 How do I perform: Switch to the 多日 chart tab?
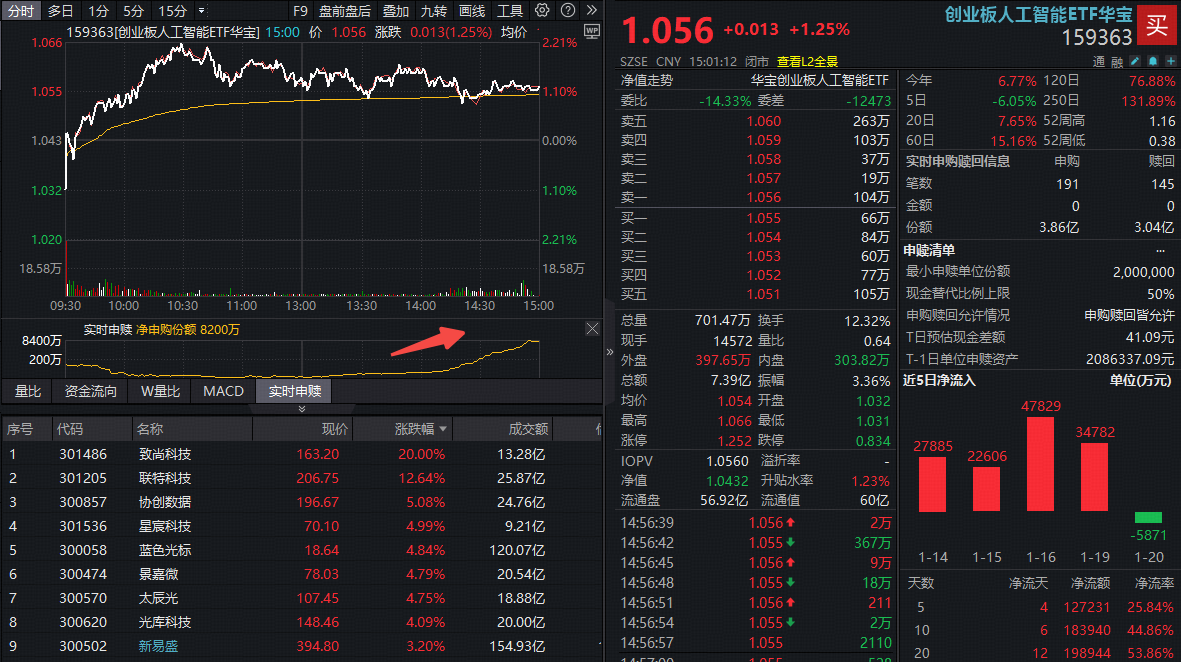pyautogui.click(x=60, y=11)
